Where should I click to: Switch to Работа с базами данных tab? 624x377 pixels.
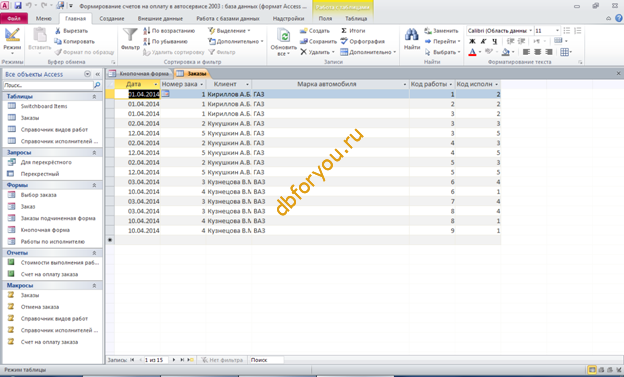click(x=228, y=18)
